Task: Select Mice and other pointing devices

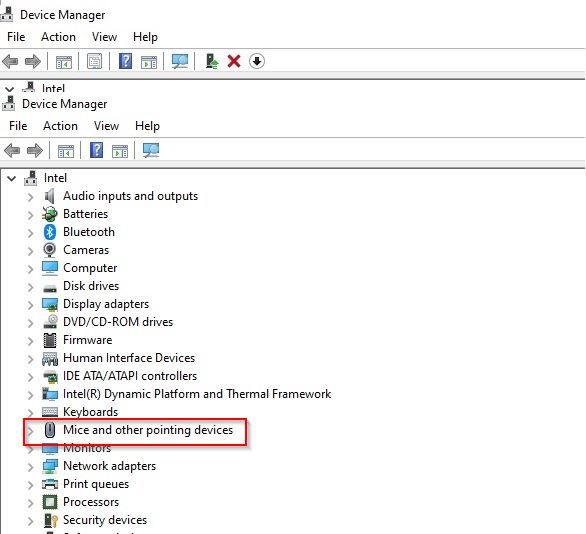Action: pos(148,430)
